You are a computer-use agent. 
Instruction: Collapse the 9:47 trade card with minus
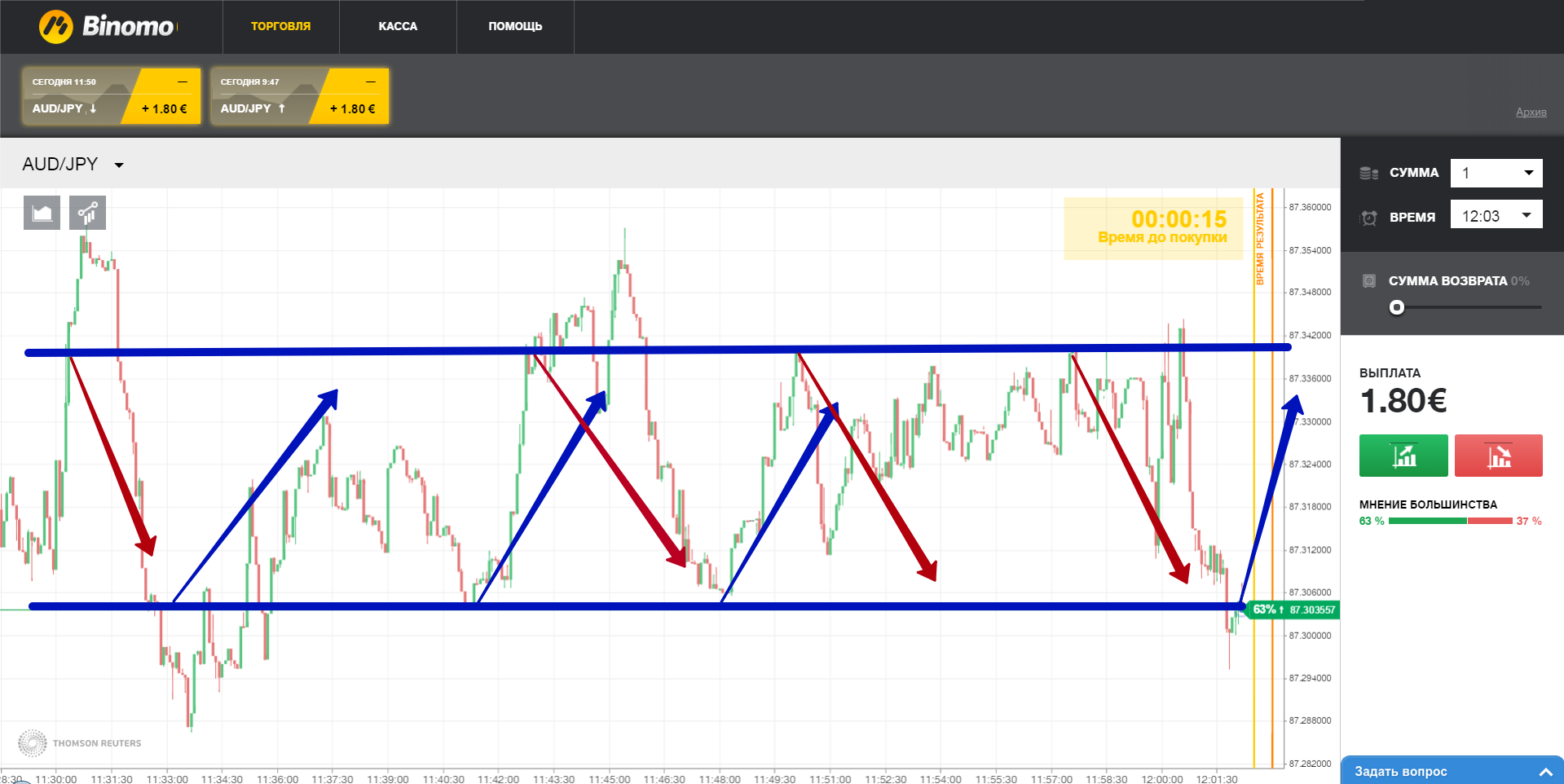[371, 81]
